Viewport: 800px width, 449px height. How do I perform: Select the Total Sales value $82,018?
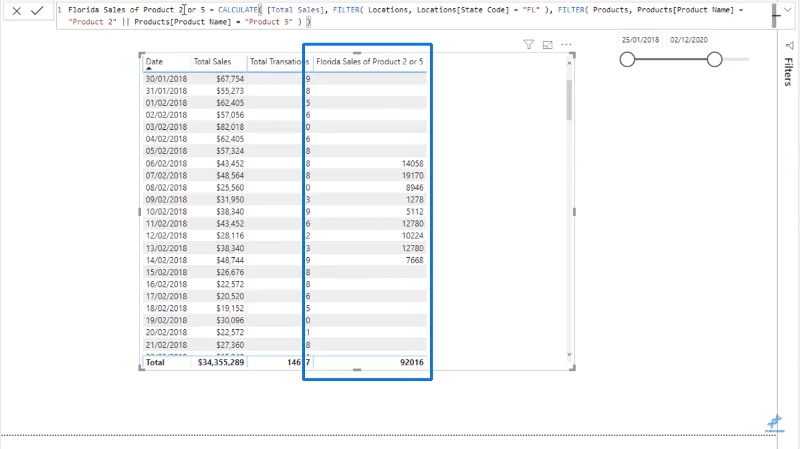click(230, 127)
